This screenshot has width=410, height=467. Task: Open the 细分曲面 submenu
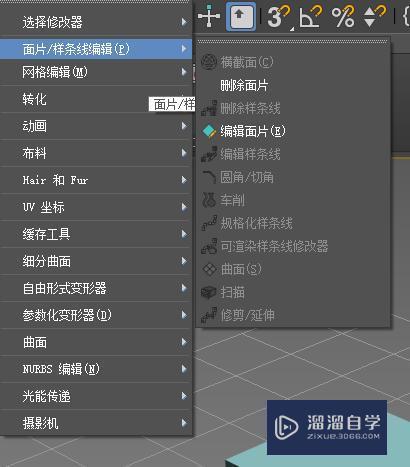(96, 261)
